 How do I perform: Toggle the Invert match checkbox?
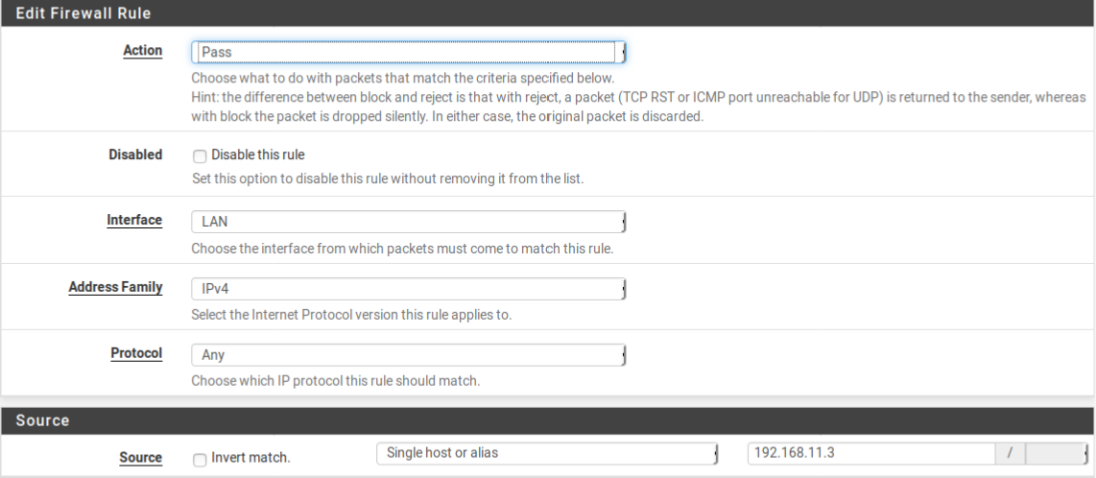tap(197, 458)
